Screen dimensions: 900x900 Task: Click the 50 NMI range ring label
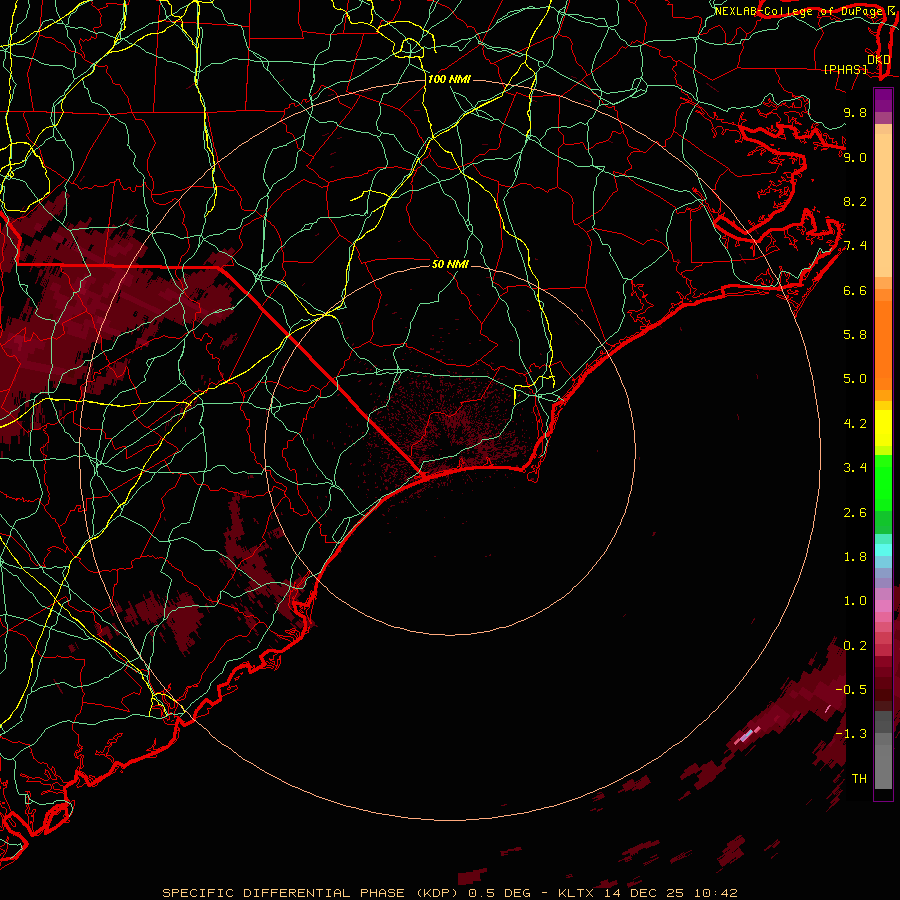(x=451, y=264)
